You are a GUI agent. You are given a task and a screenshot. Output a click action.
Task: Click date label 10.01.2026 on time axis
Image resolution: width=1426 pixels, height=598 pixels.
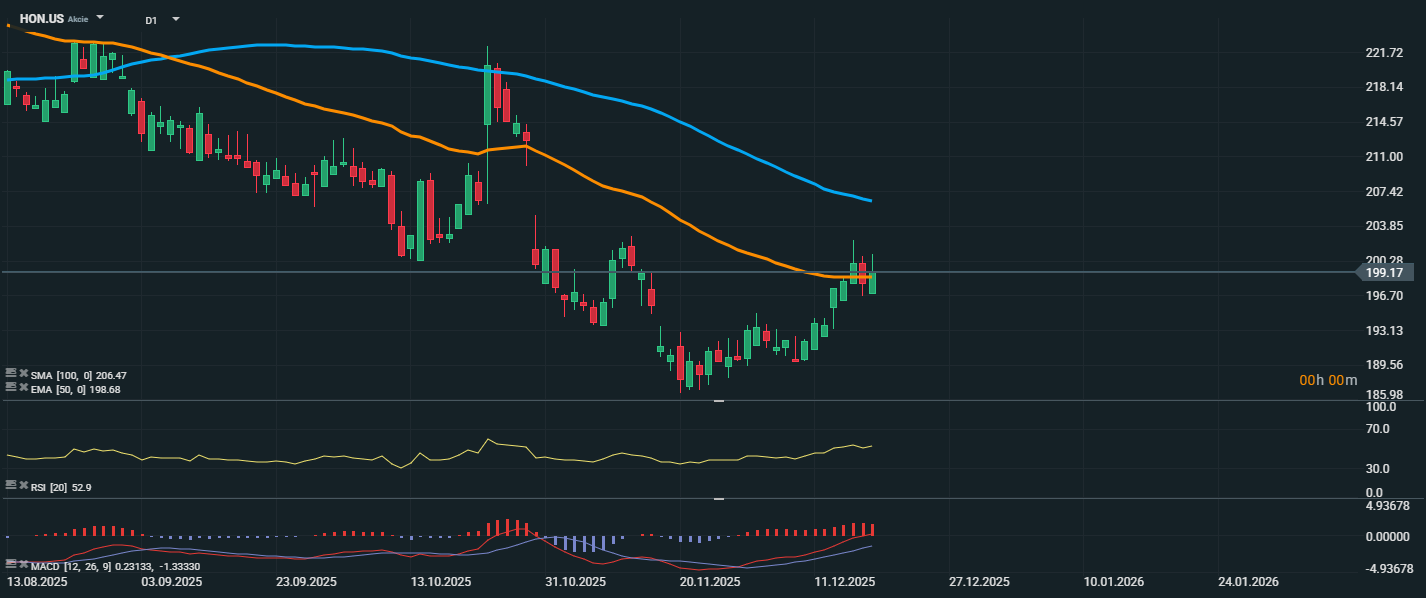(x=1114, y=582)
